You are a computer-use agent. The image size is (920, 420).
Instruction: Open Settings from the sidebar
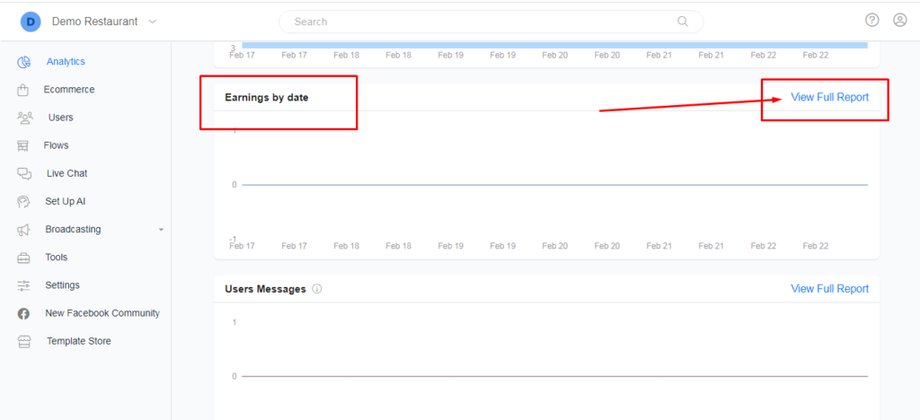coord(62,285)
